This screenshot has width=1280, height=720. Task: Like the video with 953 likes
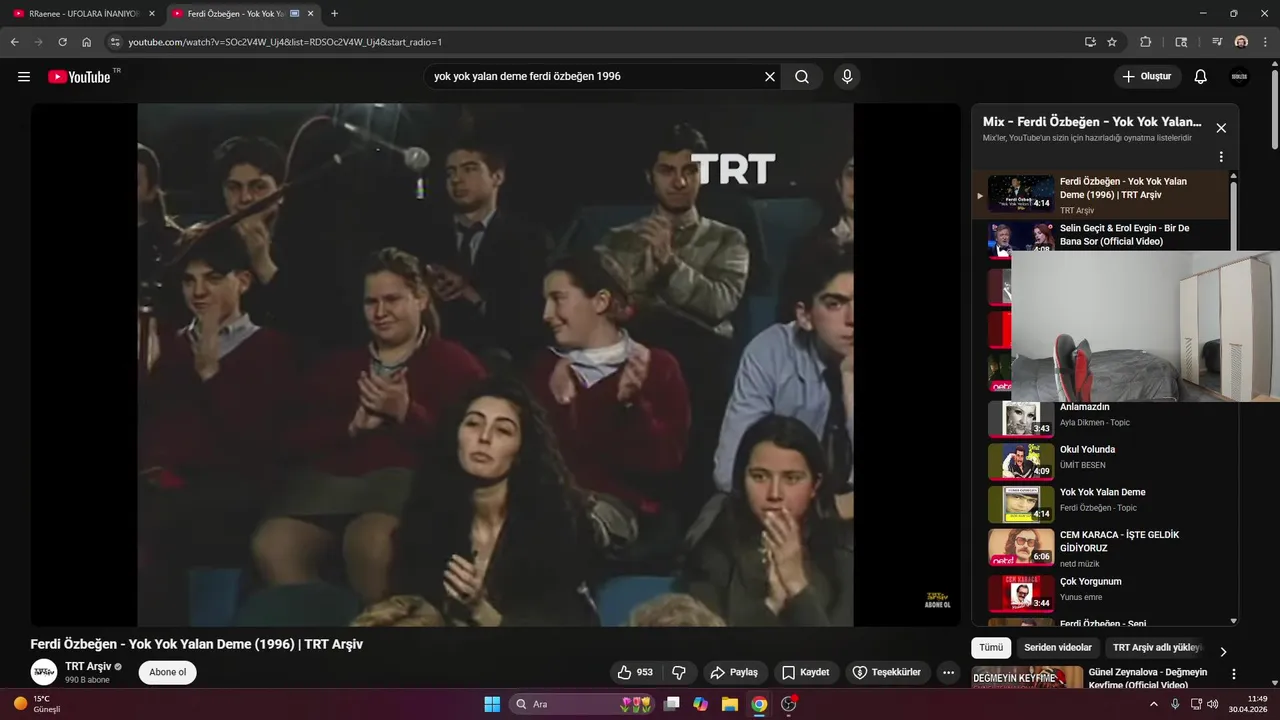[x=636, y=673]
